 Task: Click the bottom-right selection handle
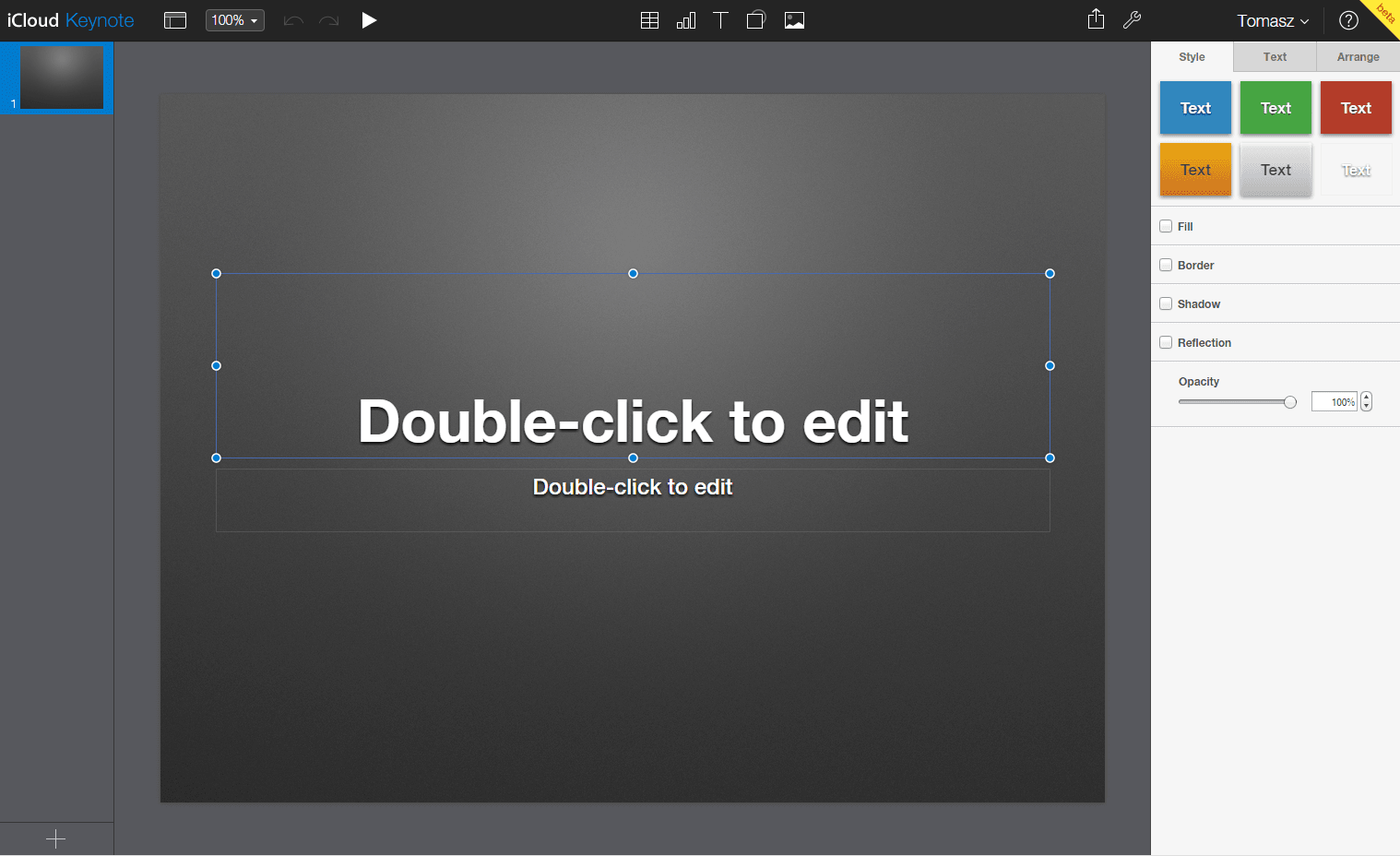pyautogui.click(x=1050, y=458)
